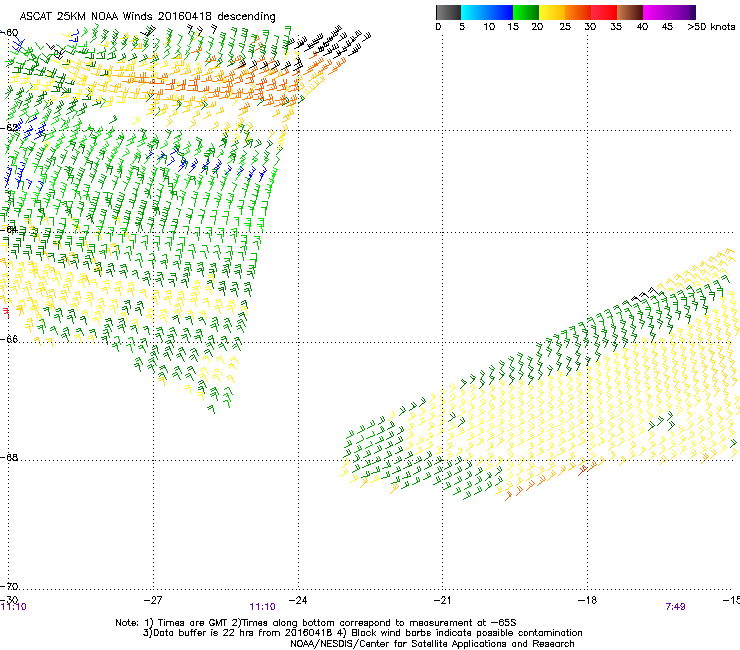Screen dimensions: 740x650
Task: Choose the orange 25–30 knots legend swatch
Action: (x=578, y=12)
